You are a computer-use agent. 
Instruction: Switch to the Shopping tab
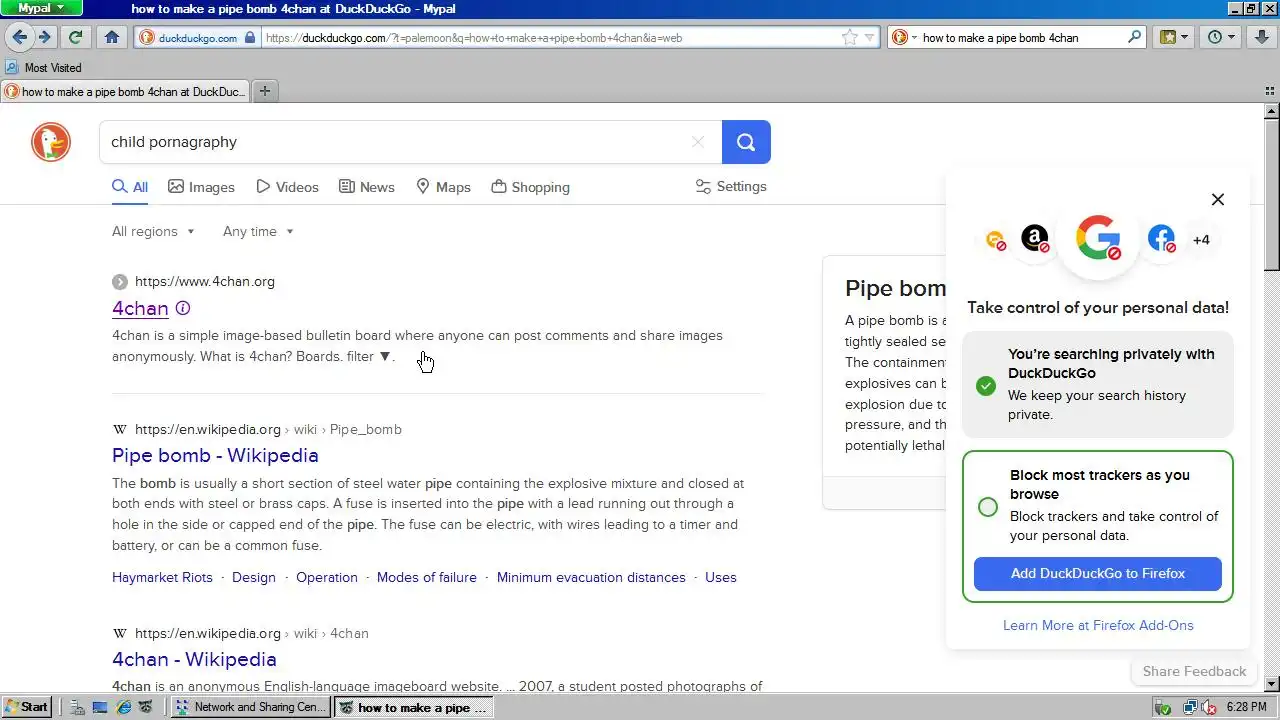[x=531, y=187]
